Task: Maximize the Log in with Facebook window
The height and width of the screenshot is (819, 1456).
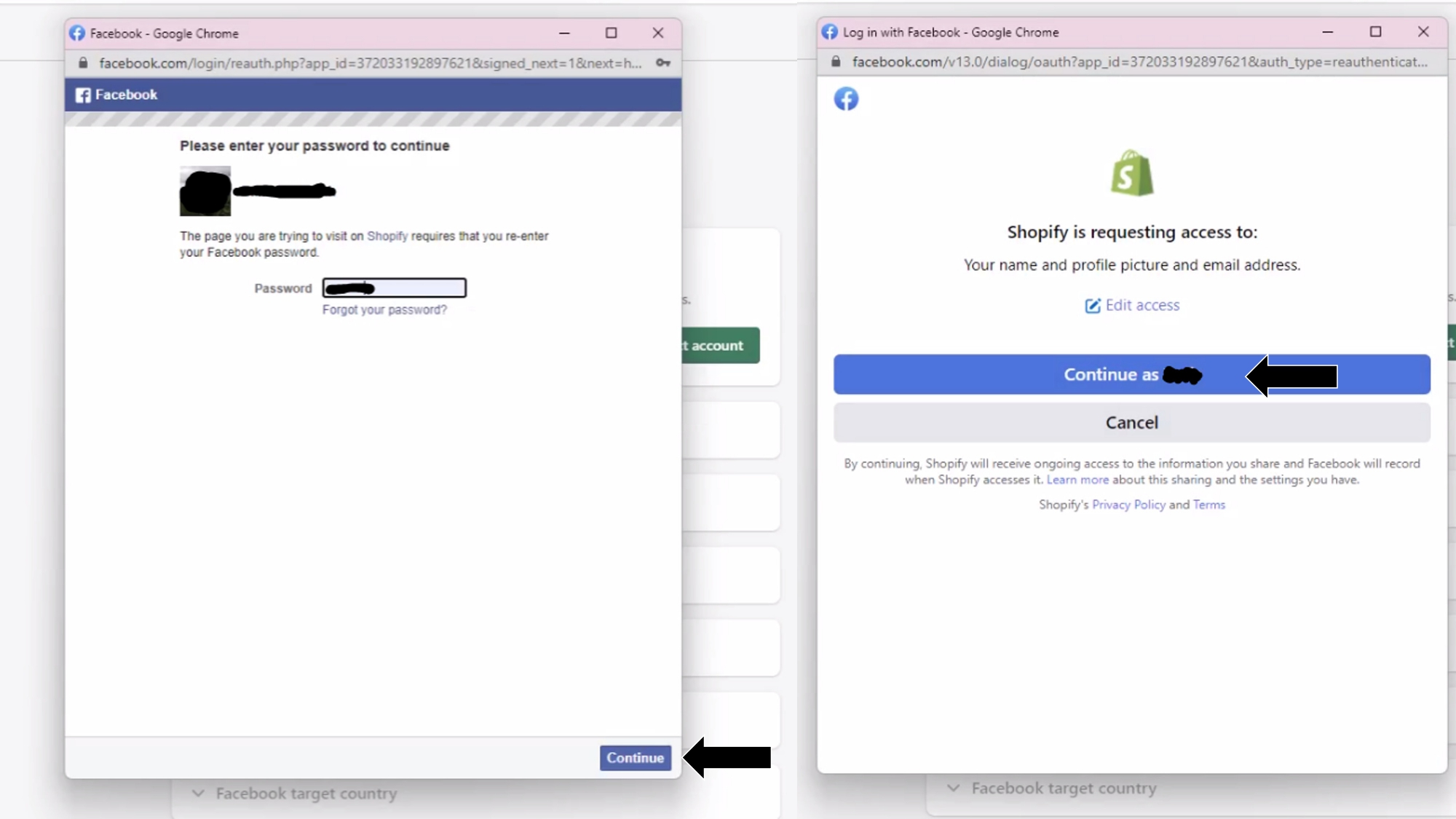Action: [1375, 32]
